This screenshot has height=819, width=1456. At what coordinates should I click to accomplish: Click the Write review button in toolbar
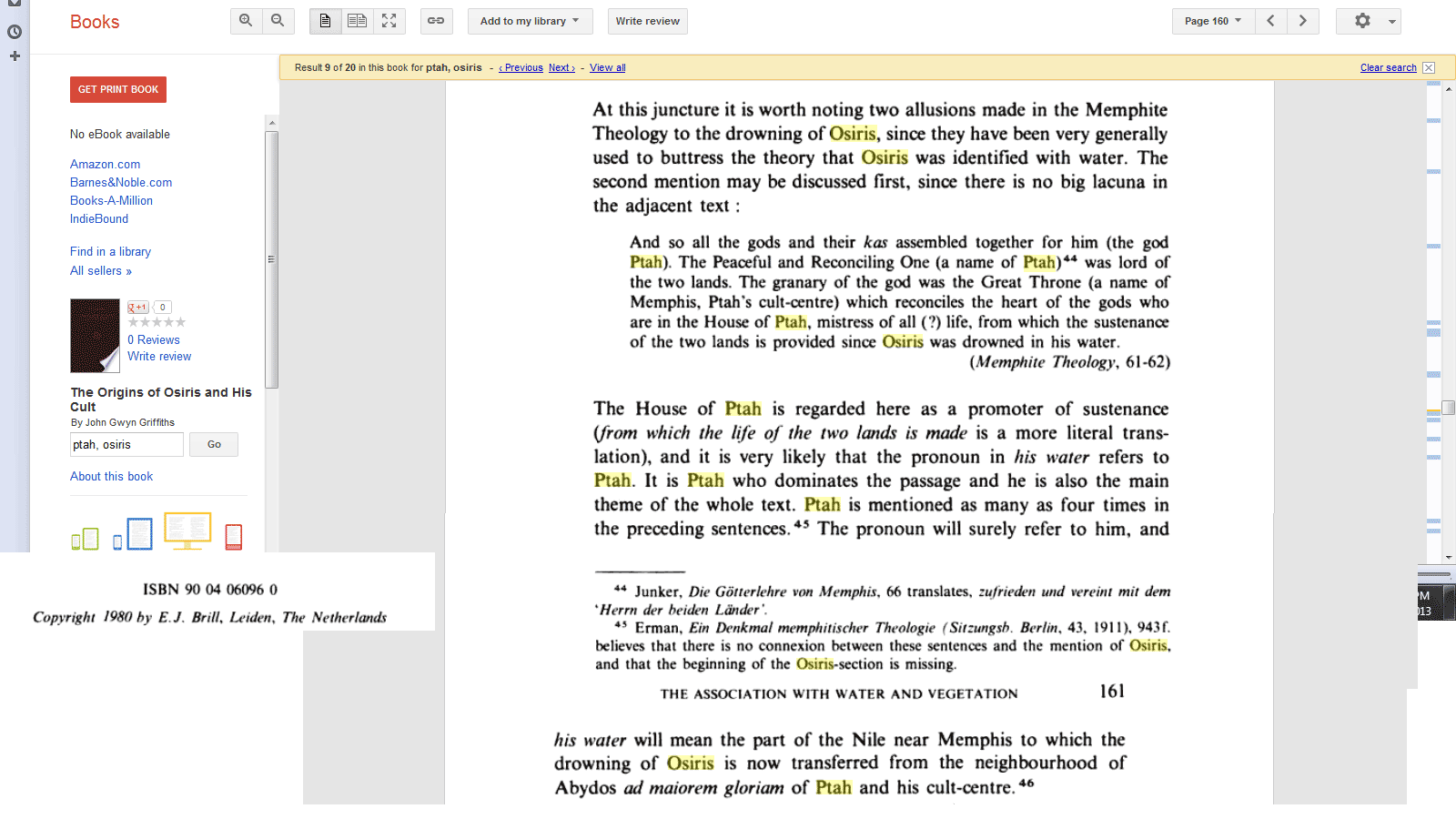coord(647,21)
